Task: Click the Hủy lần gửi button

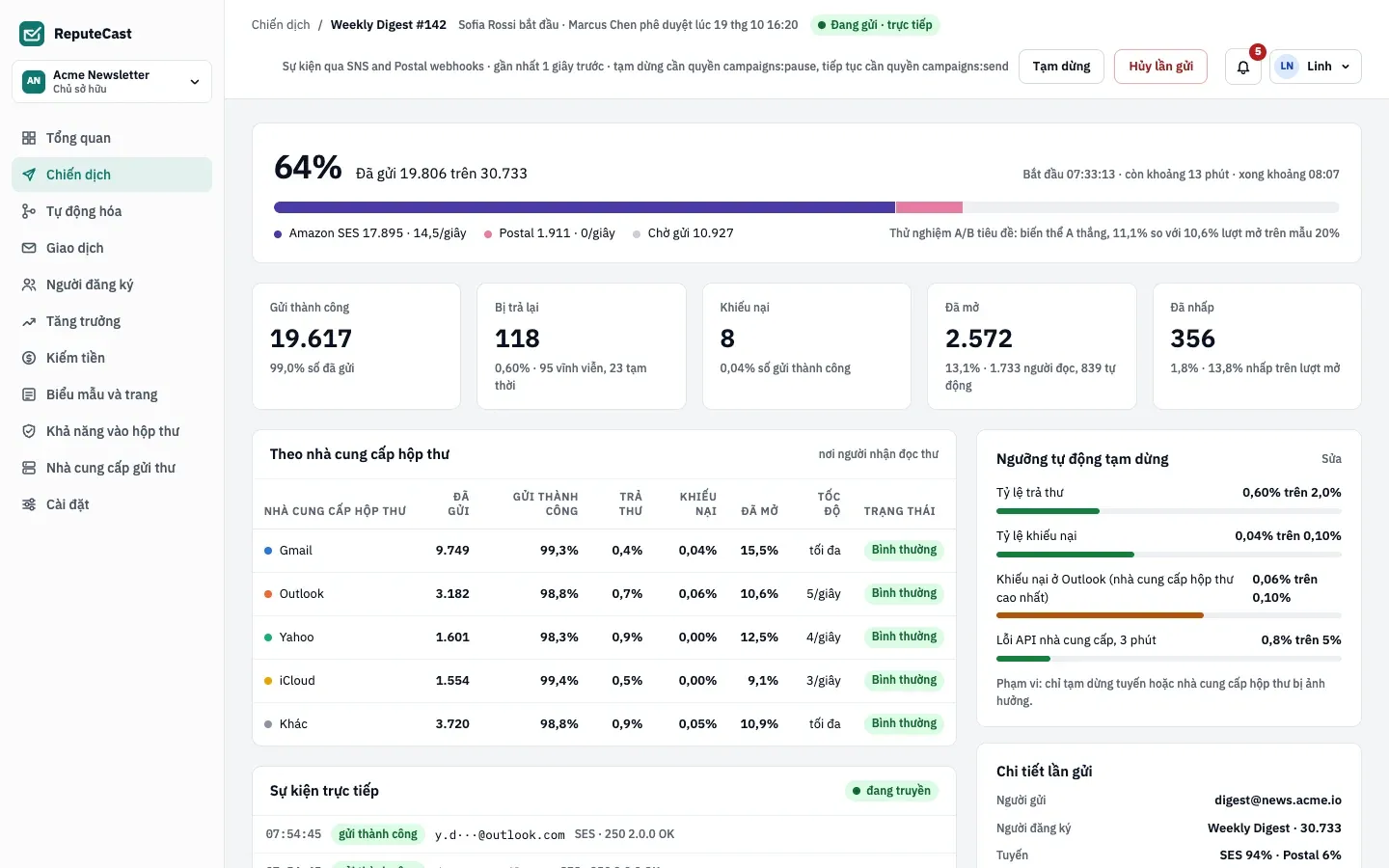Action: click(x=1160, y=67)
